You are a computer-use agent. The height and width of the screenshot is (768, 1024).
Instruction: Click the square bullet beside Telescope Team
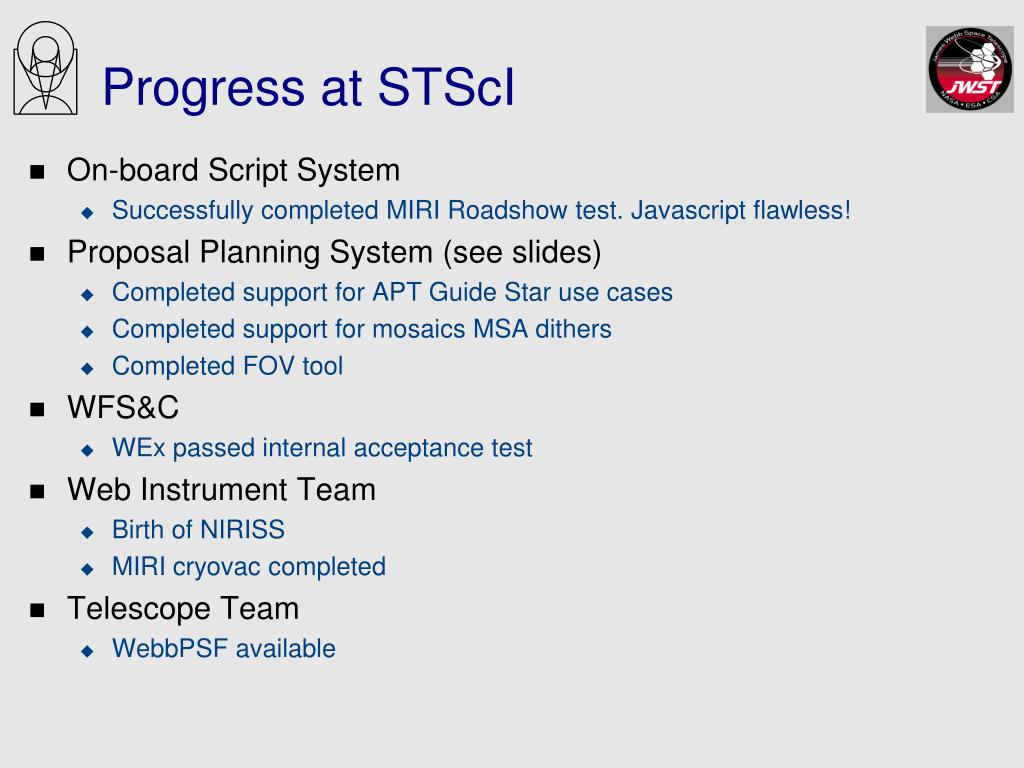coord(37,611)
